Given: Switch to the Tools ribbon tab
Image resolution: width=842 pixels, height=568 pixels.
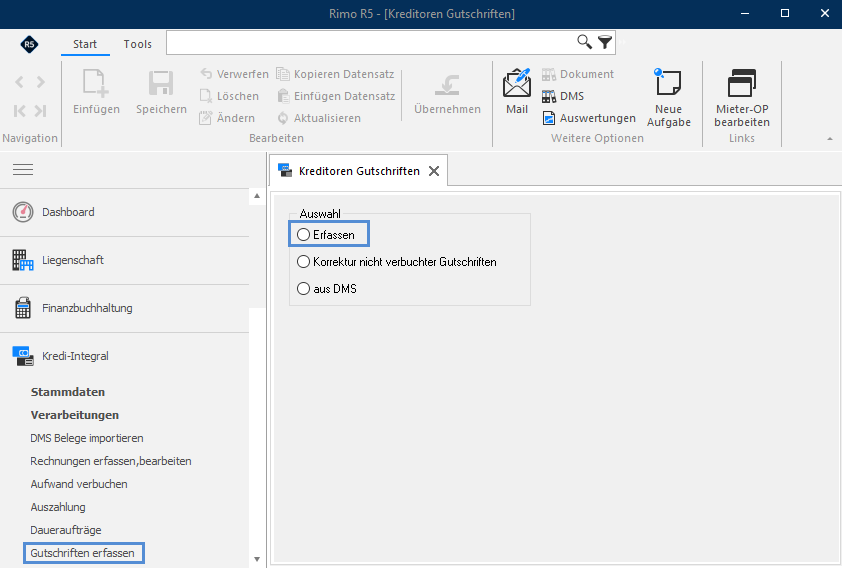Looking at the screenshot, I should [137, 44].
